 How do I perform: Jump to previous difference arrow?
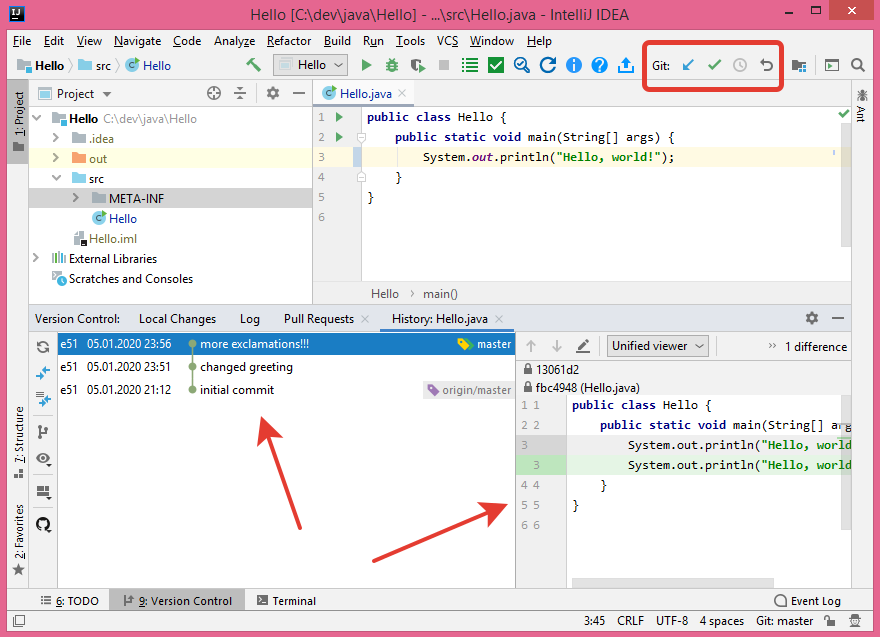coord(531,346)
